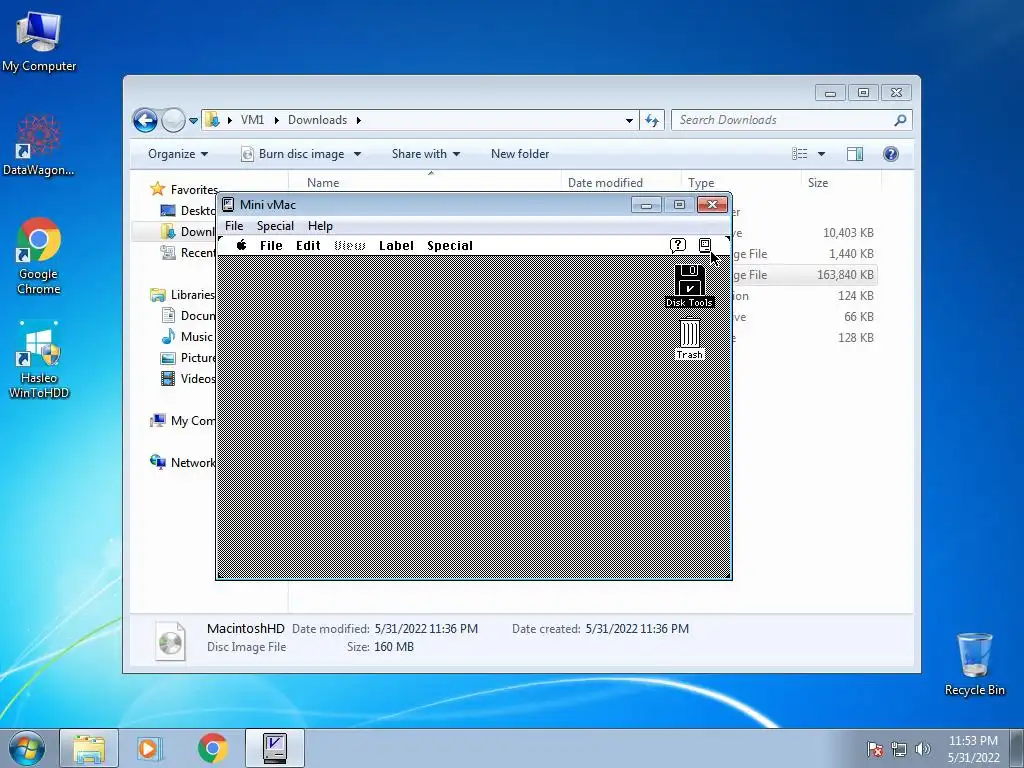Click the taskbar clock showing 11:53 PM
The image size is (1024, 768).
(973, 749)
